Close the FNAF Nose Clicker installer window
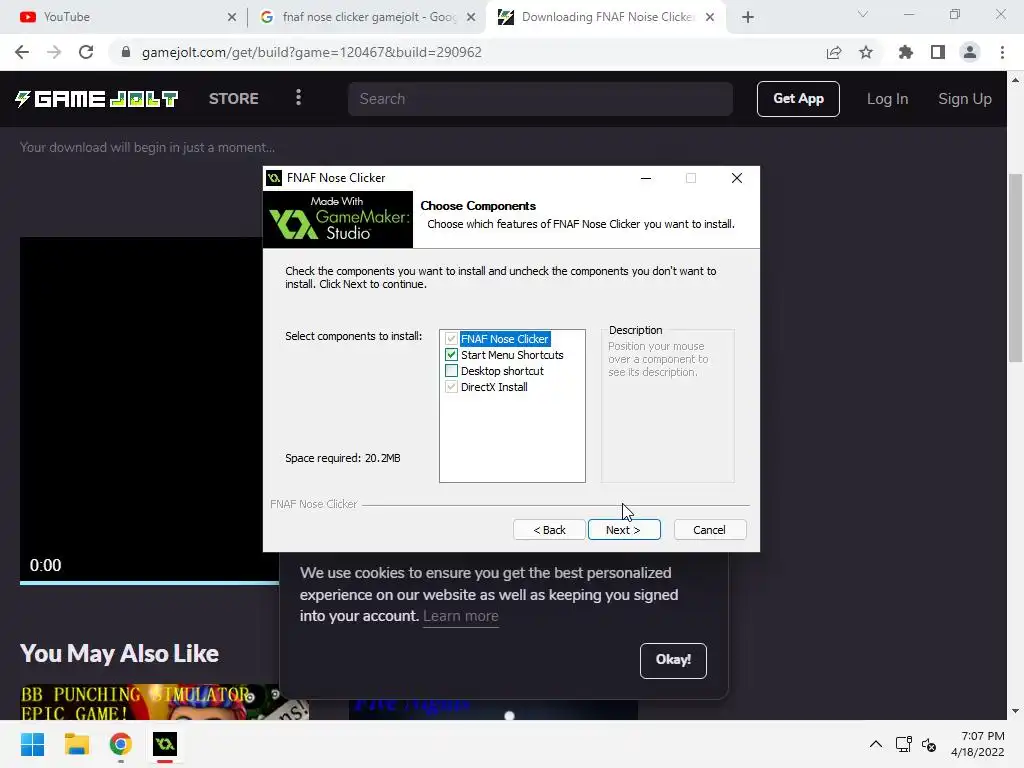Viewport: 1024px width, 768px height. [x=737, y=178]
